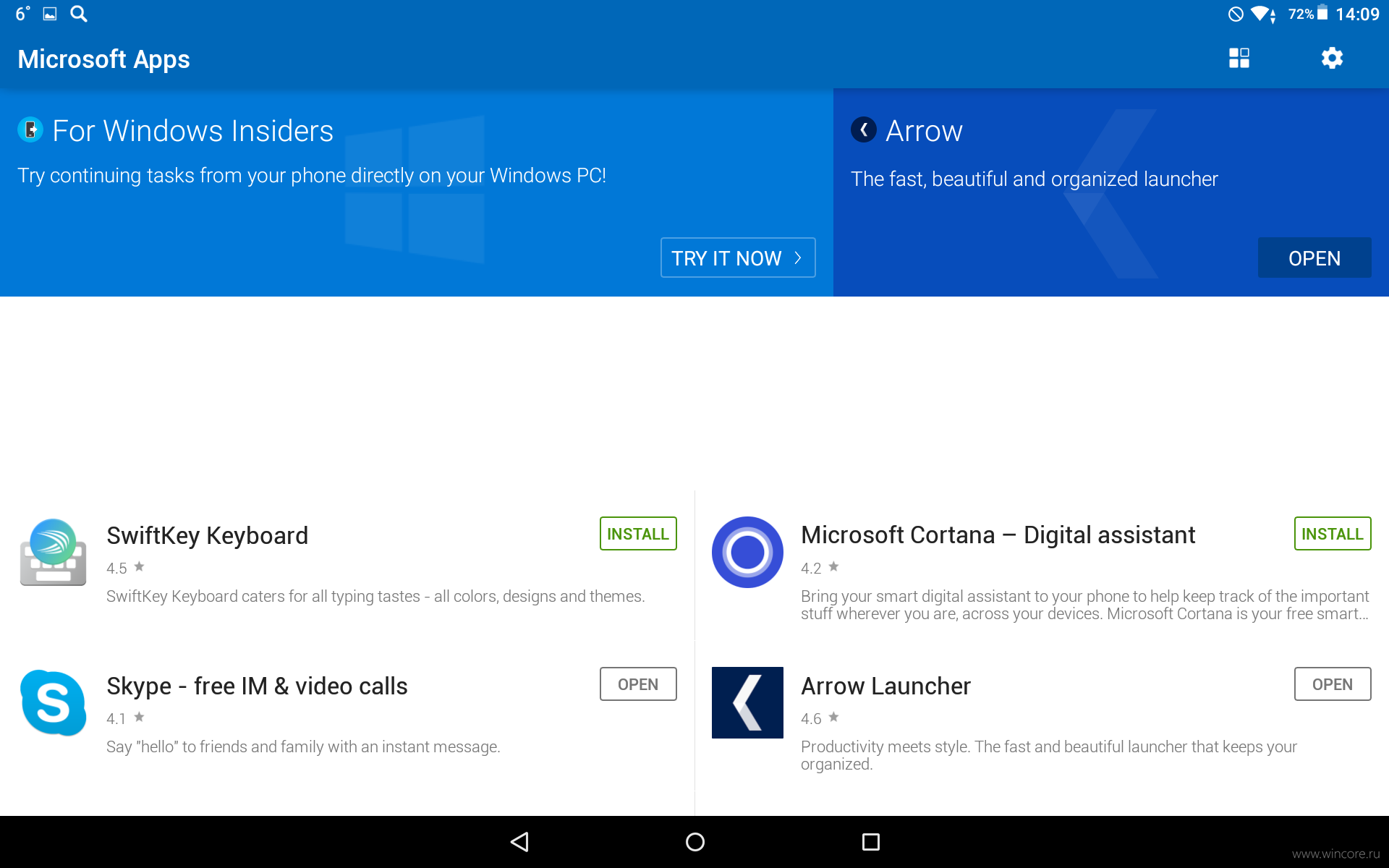The height and width of the screenshot is (868, 1389).
Task: Click the Arrow banner heading text
Action: pyautogui.click(x=924, y=131)
